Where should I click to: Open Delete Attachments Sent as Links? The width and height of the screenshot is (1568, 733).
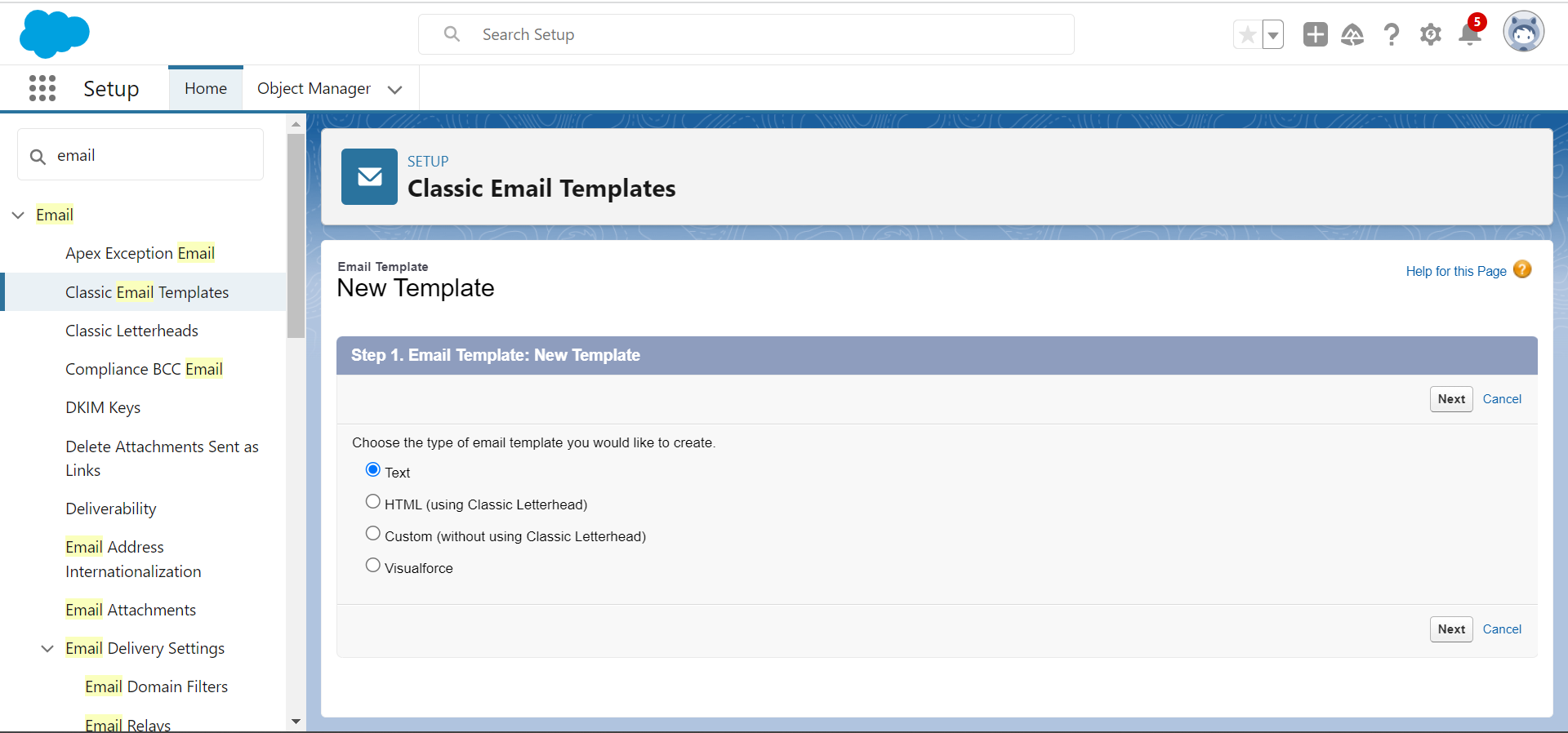point(163,458)
